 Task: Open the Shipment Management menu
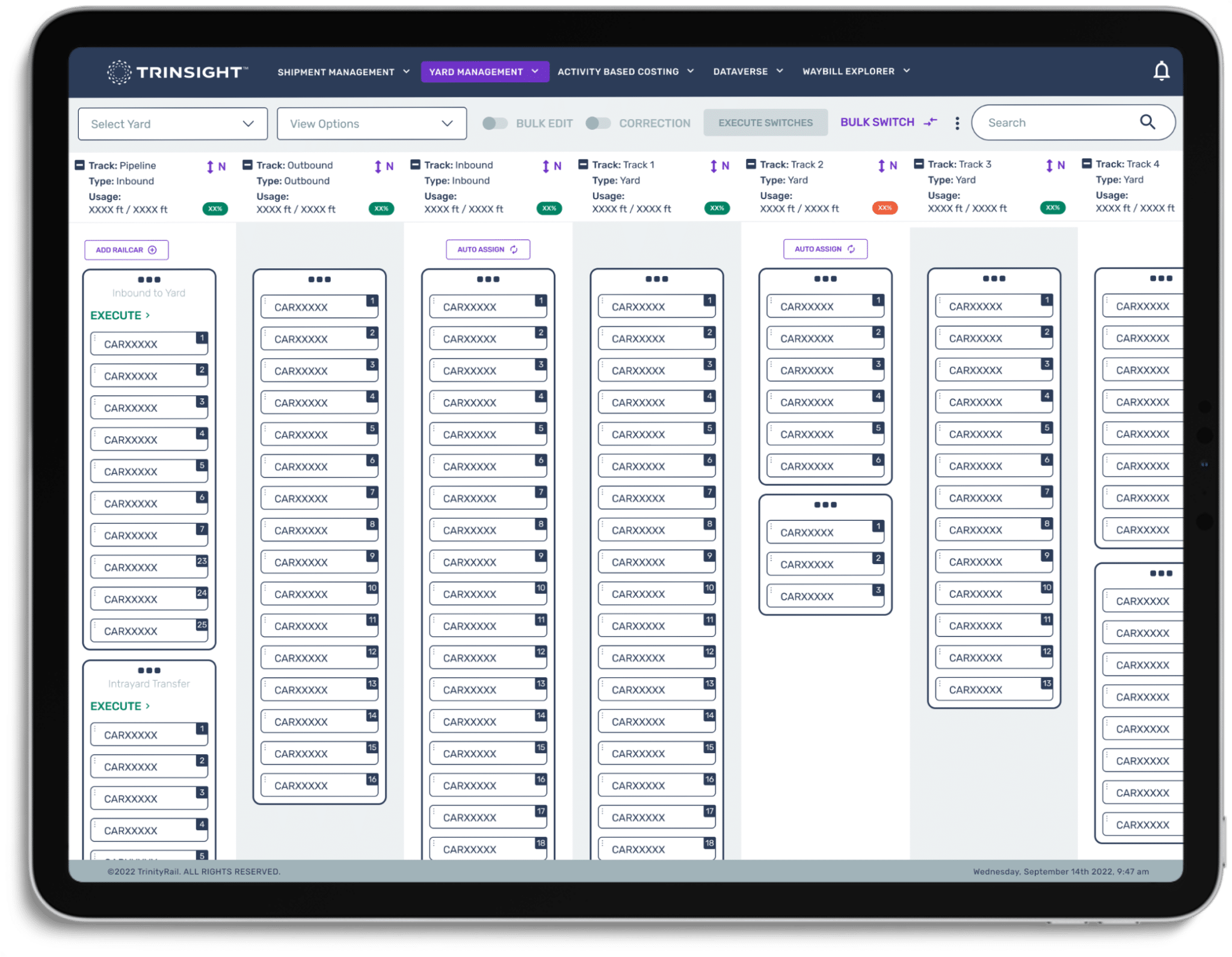tap(343, 72)
